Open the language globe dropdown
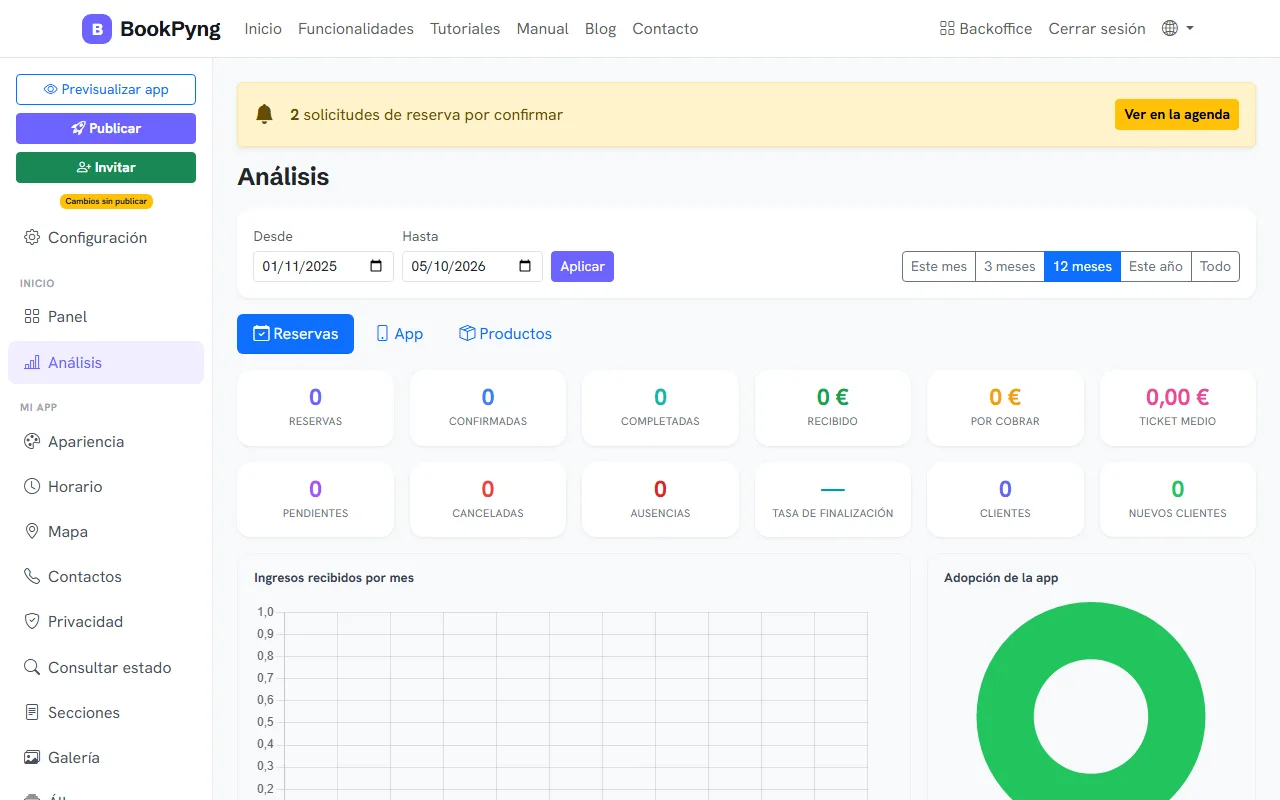 (1178, 28)
